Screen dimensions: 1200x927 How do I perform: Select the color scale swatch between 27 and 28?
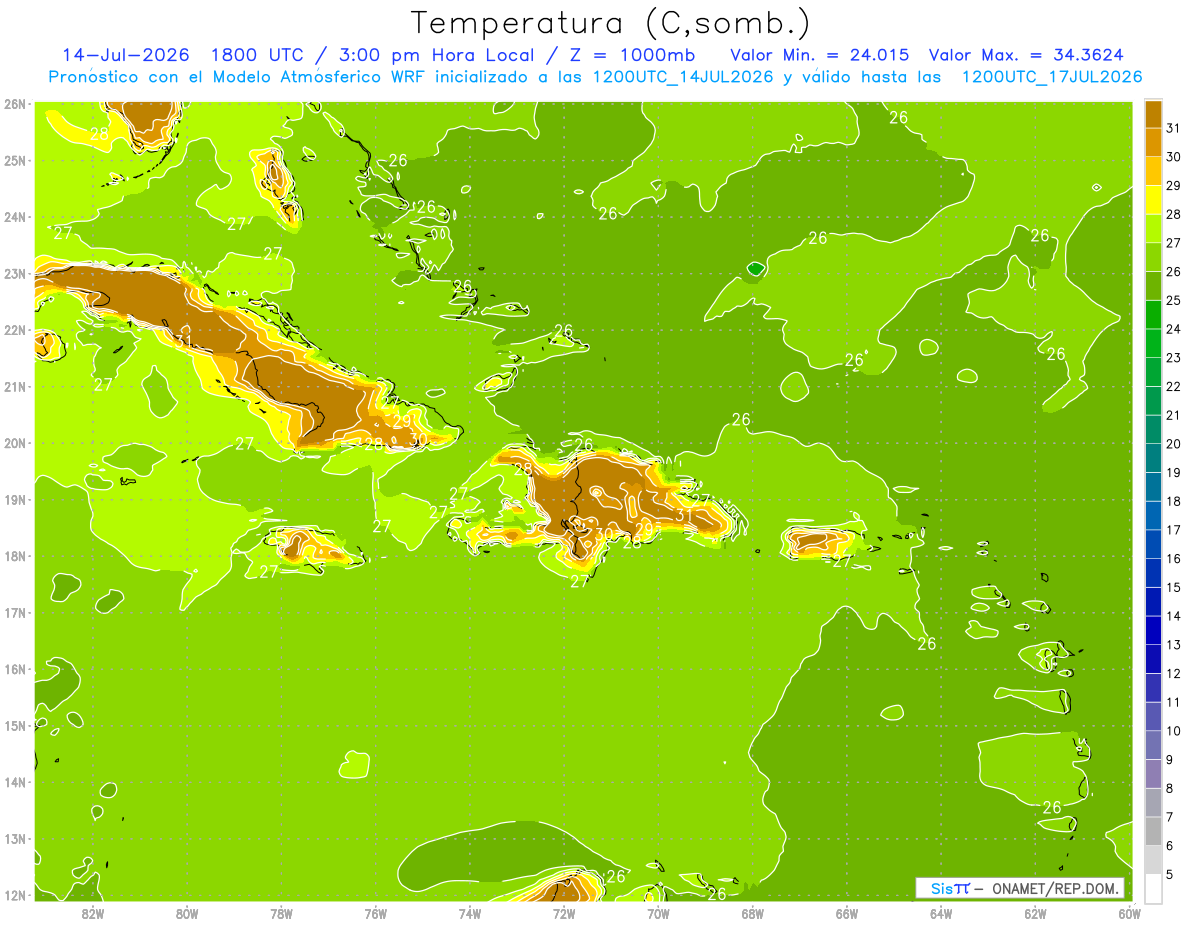pos(1153,228)
